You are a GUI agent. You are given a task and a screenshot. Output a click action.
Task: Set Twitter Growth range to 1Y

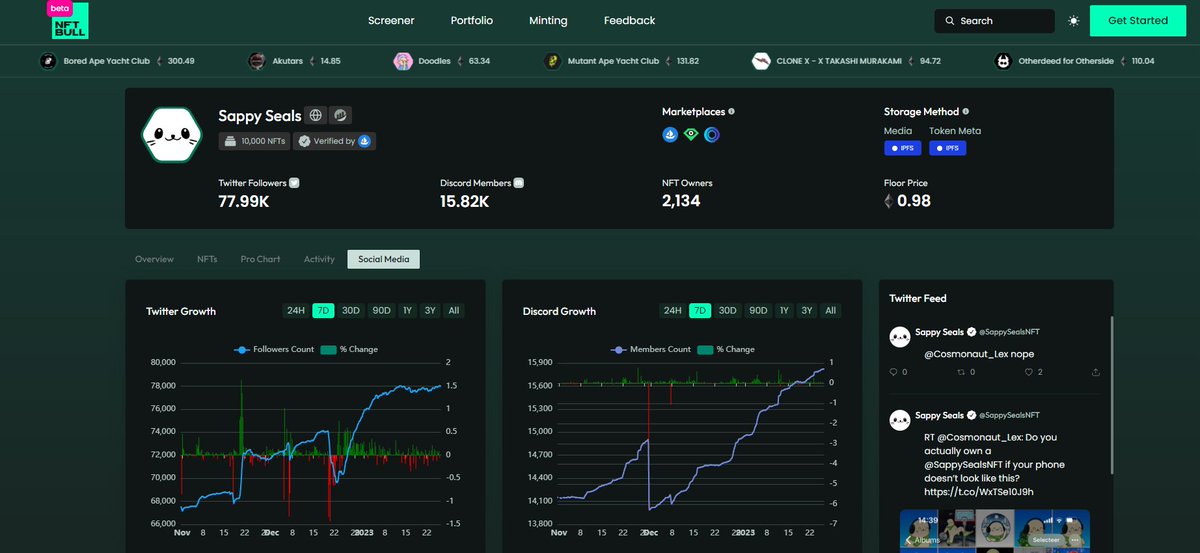click(407, 311)
